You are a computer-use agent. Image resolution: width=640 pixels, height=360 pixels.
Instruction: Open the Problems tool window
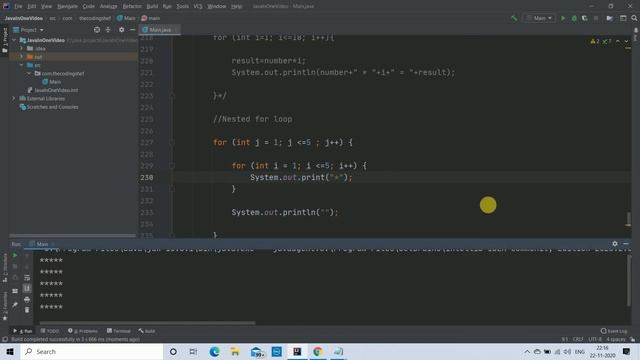tap(83, 331)
